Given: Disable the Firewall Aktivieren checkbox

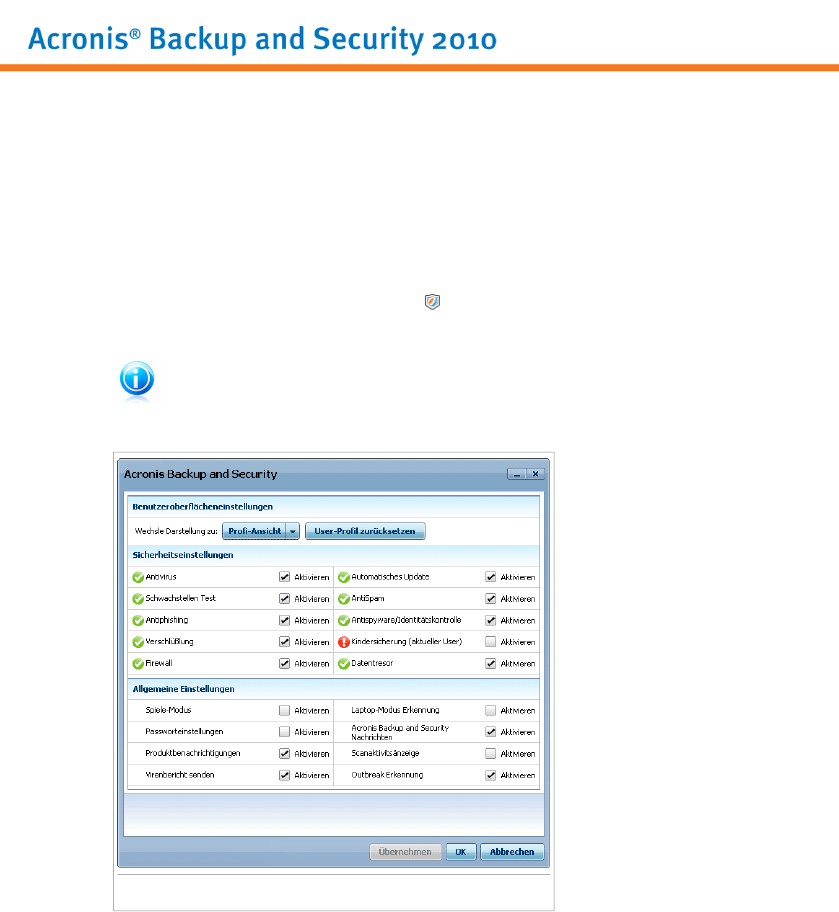Looking at the screenshot, I should [x=285, y=663].
